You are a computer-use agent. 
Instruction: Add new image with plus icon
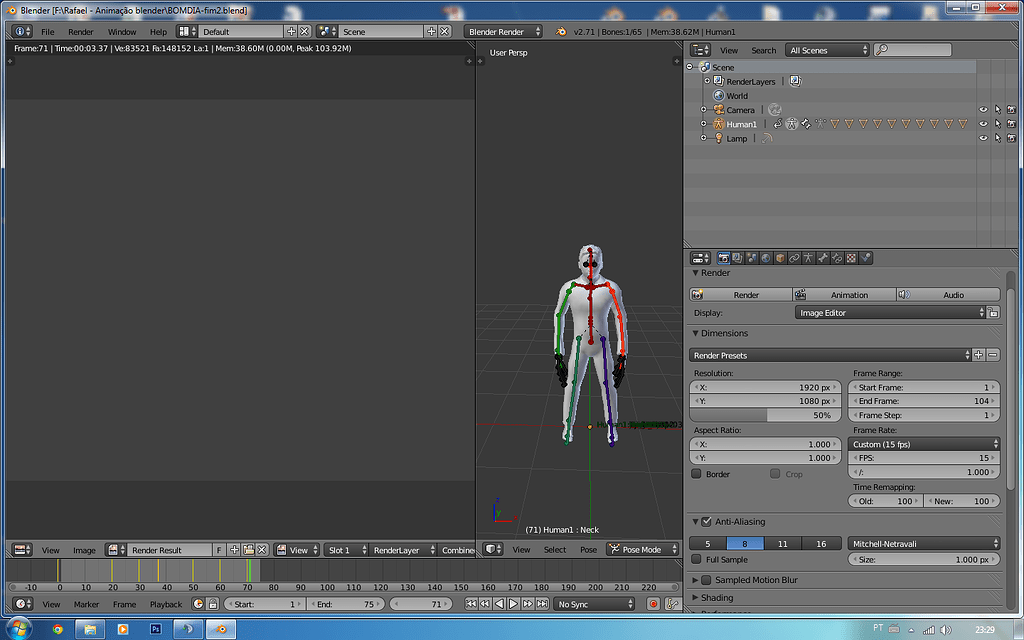tap(234, 550)
